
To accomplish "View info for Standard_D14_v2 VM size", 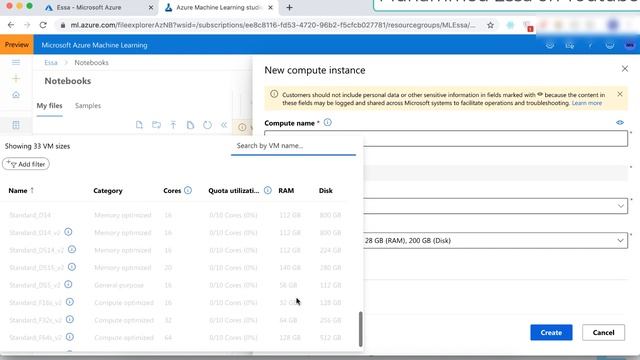I will tap(68, 232).
